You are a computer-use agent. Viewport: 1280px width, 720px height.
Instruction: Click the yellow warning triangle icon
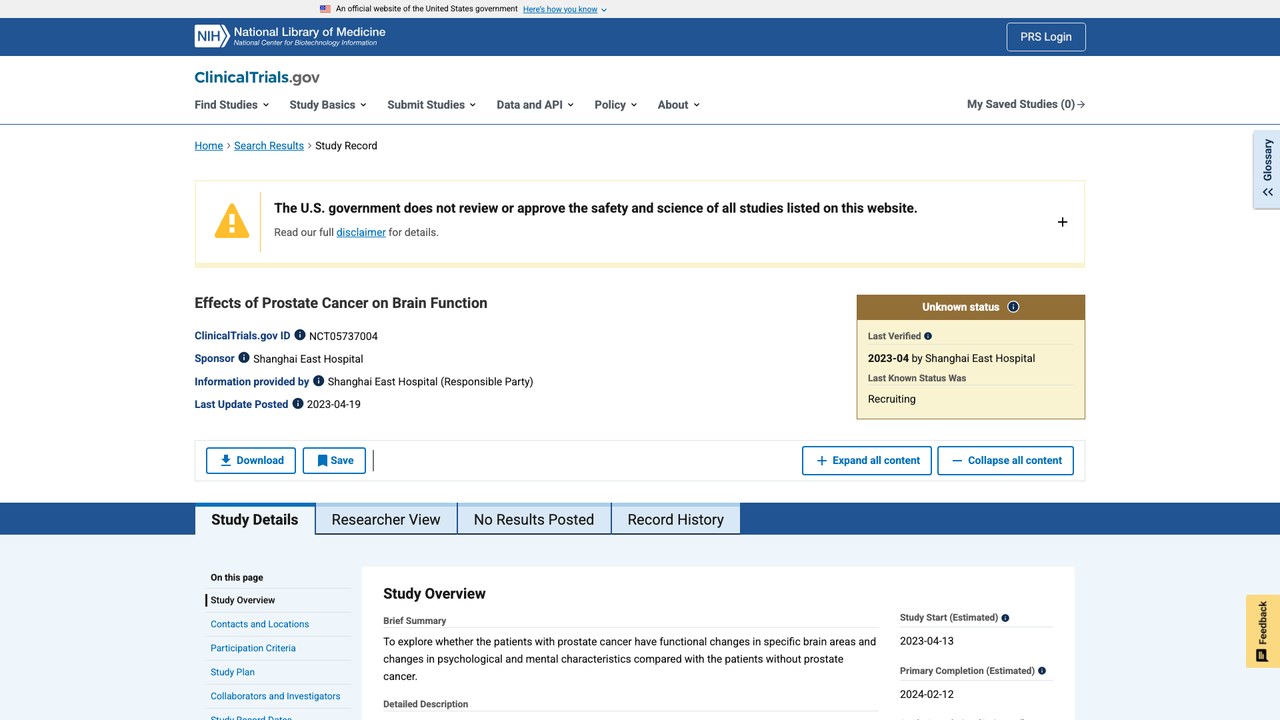tap(232, 221)
